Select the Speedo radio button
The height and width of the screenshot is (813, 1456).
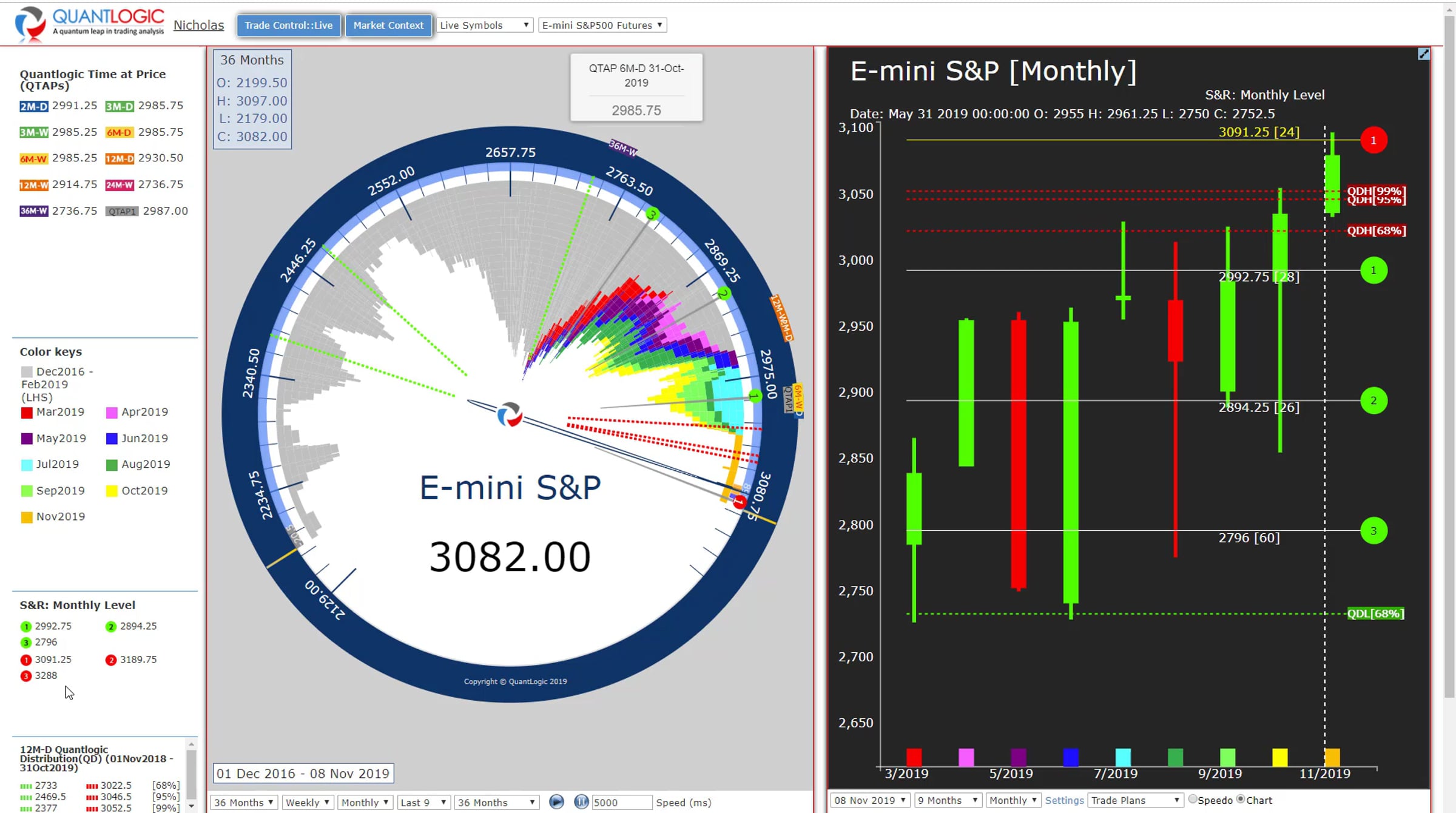click(1193, 799)
